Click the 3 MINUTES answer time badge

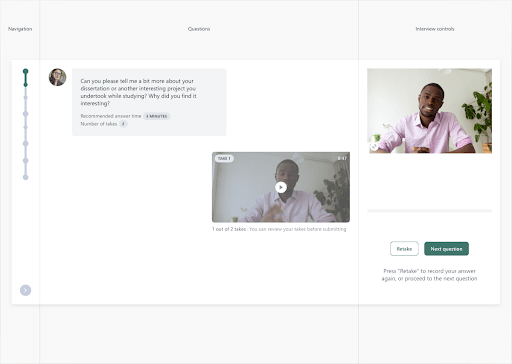click(156, 116)
